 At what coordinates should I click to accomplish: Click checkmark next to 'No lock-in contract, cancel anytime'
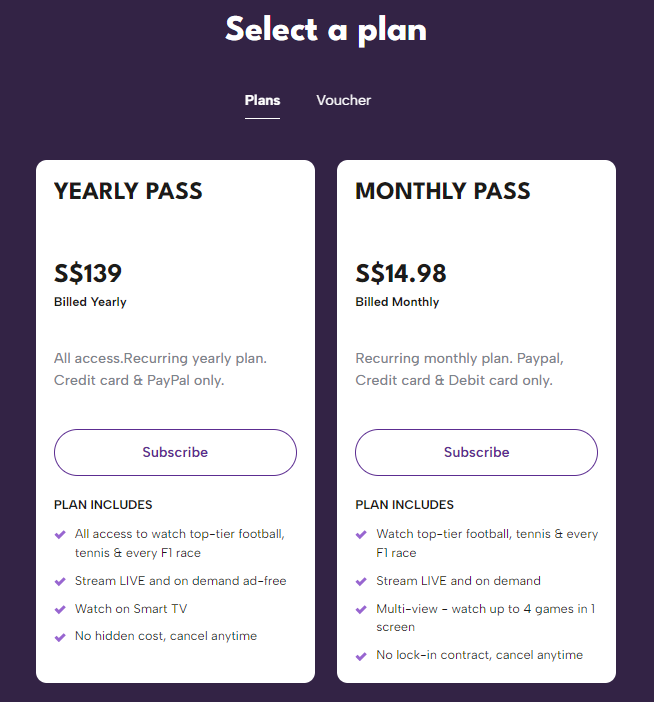362,656
